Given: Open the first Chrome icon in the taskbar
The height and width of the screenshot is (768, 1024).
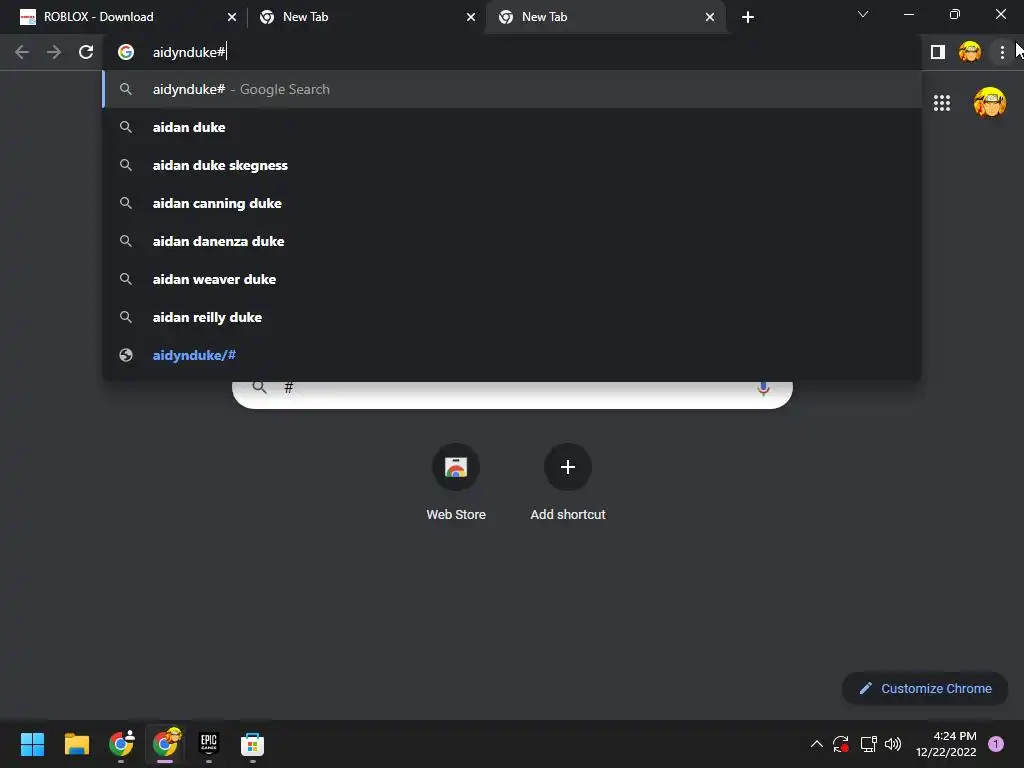Looking at the screenshot, I should (x=121, y=744).
